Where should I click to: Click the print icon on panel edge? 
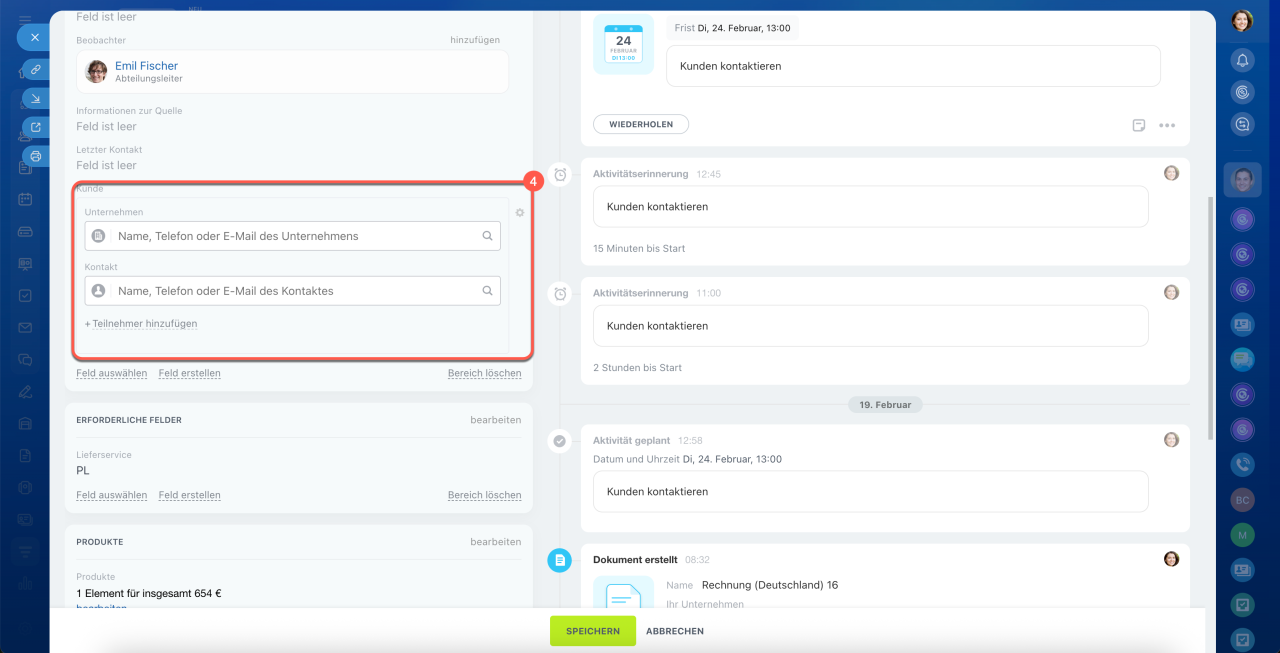(x=35, y=156)
